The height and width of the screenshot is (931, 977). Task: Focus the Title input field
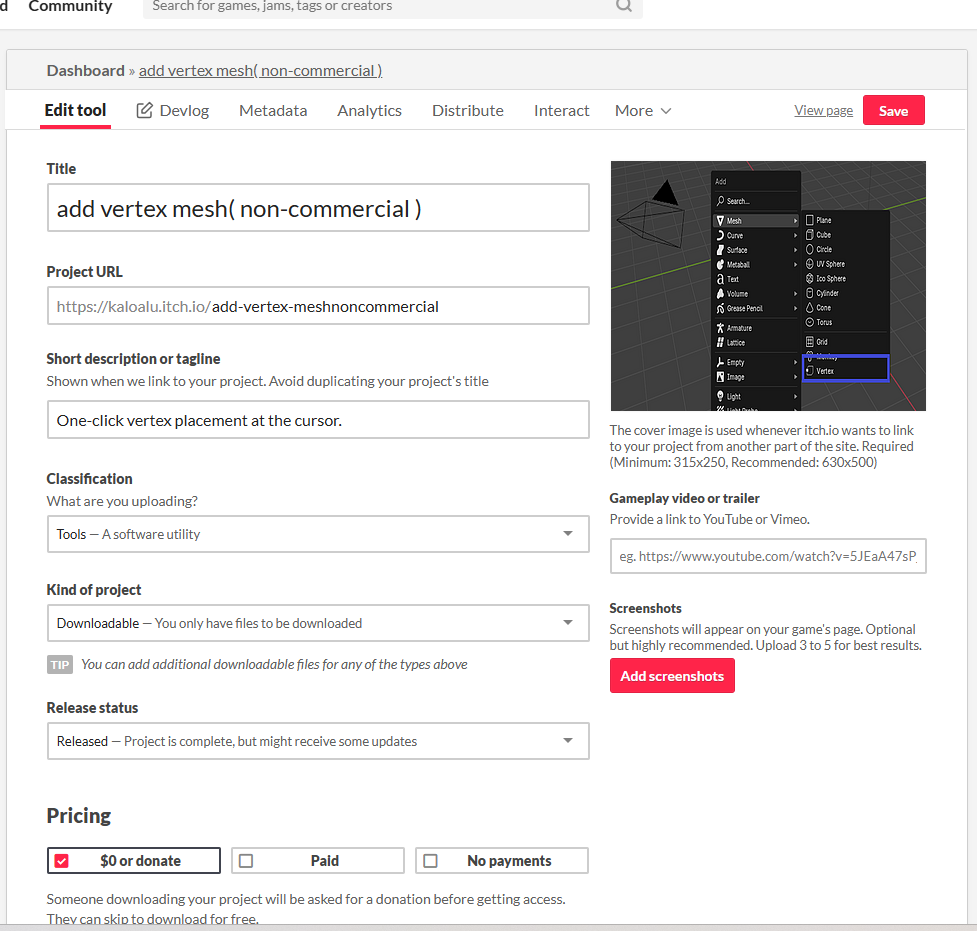pyautogui.click(x=318, y=208)
